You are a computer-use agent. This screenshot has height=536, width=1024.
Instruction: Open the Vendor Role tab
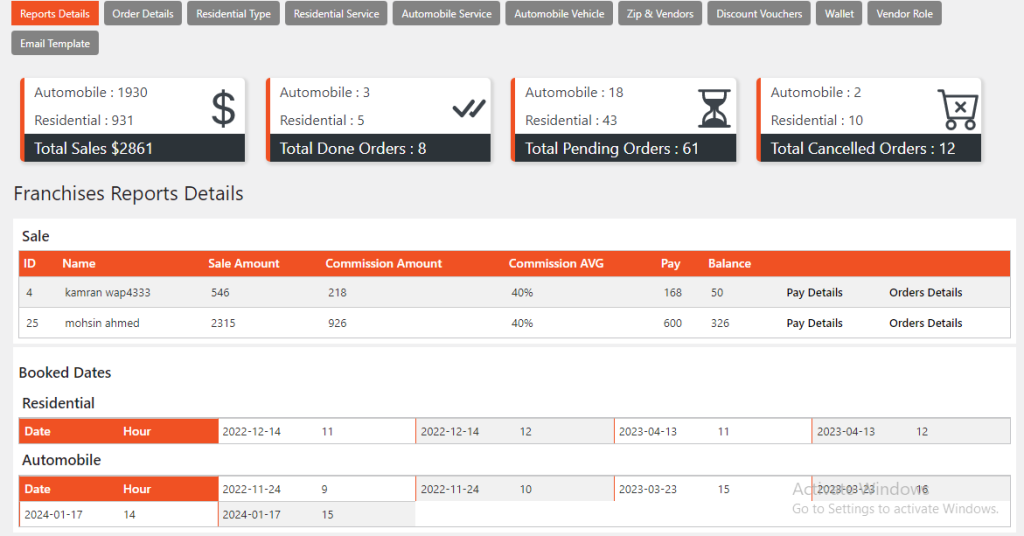904,14
